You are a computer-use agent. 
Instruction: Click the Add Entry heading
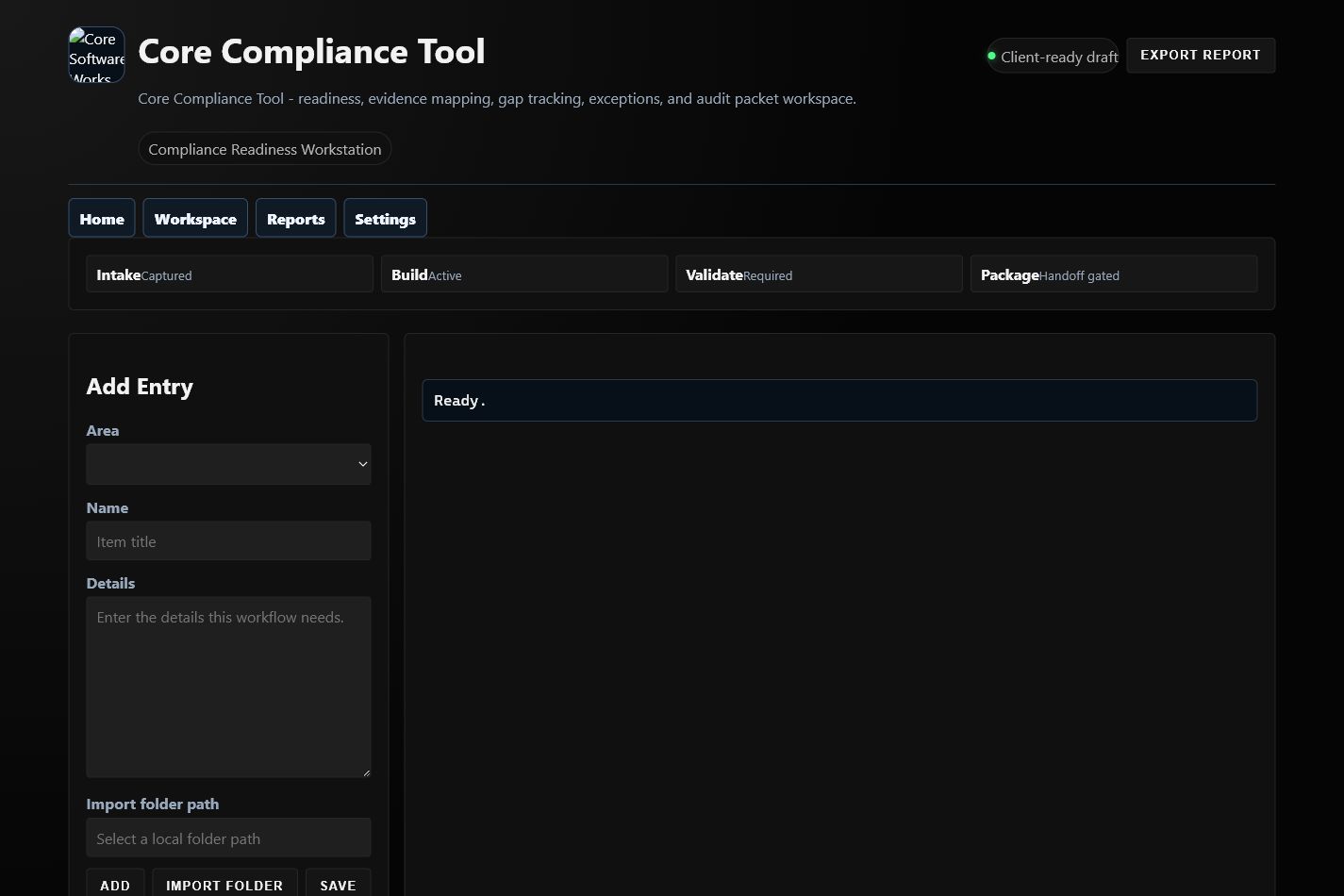pyautogui.click(x=140, y=386)
